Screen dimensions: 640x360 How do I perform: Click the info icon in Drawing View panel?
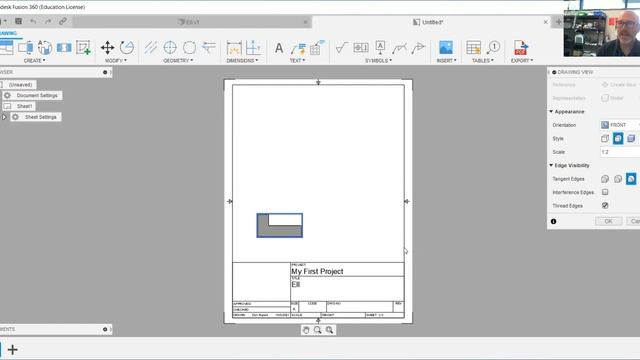click(553, 221)
